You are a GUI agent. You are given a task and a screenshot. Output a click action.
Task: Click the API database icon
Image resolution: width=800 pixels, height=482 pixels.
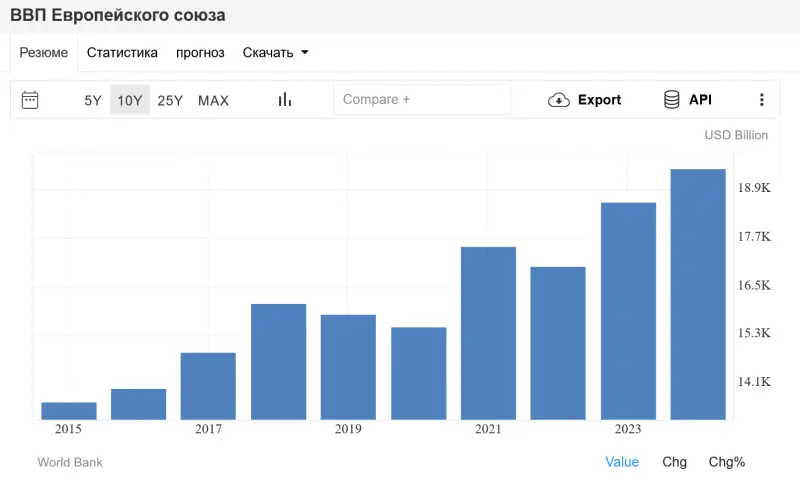click(671, 99)
